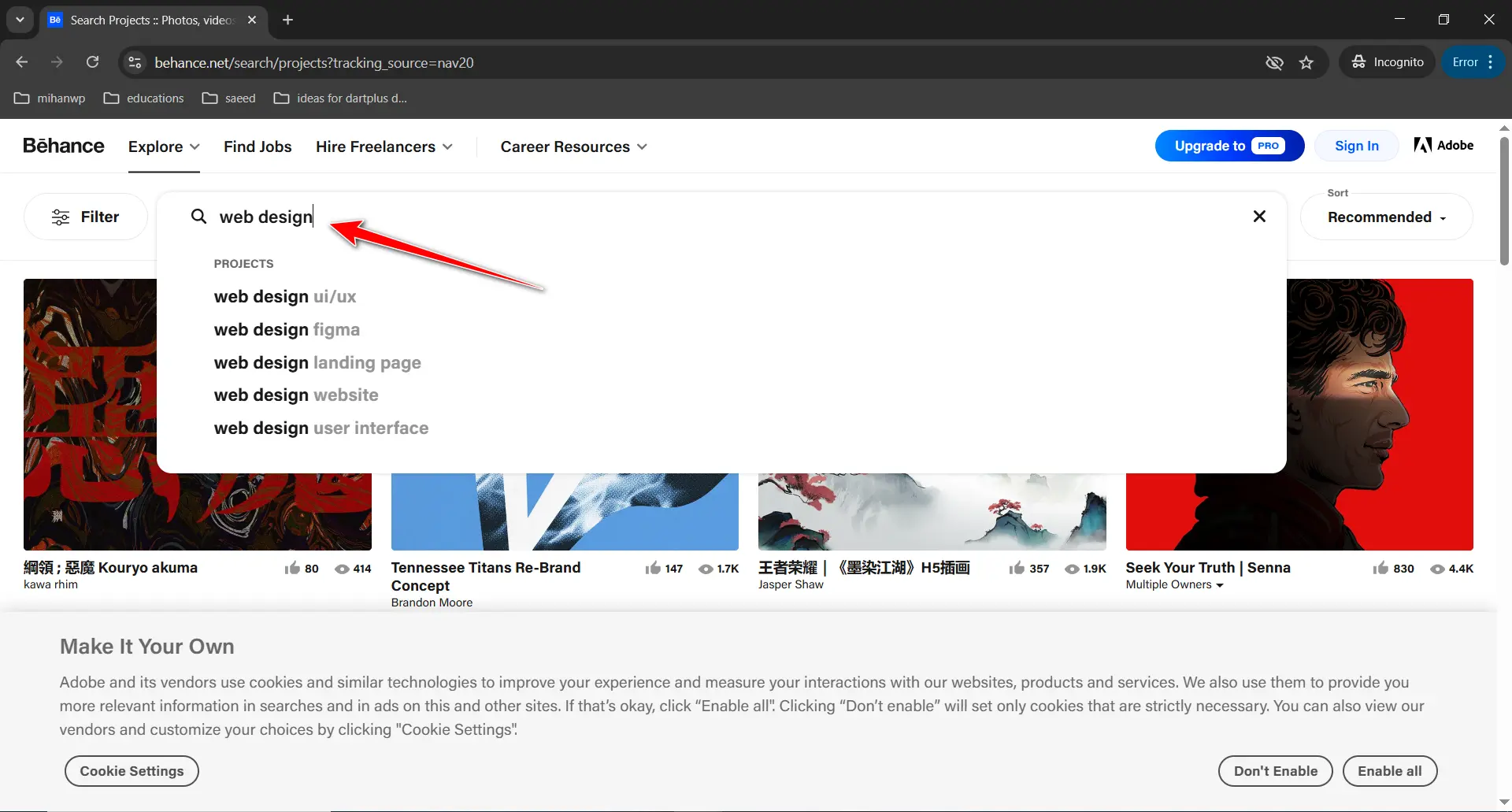
Task: Click Don't Enable cookies button
Action: click(x=1275, y=771)
